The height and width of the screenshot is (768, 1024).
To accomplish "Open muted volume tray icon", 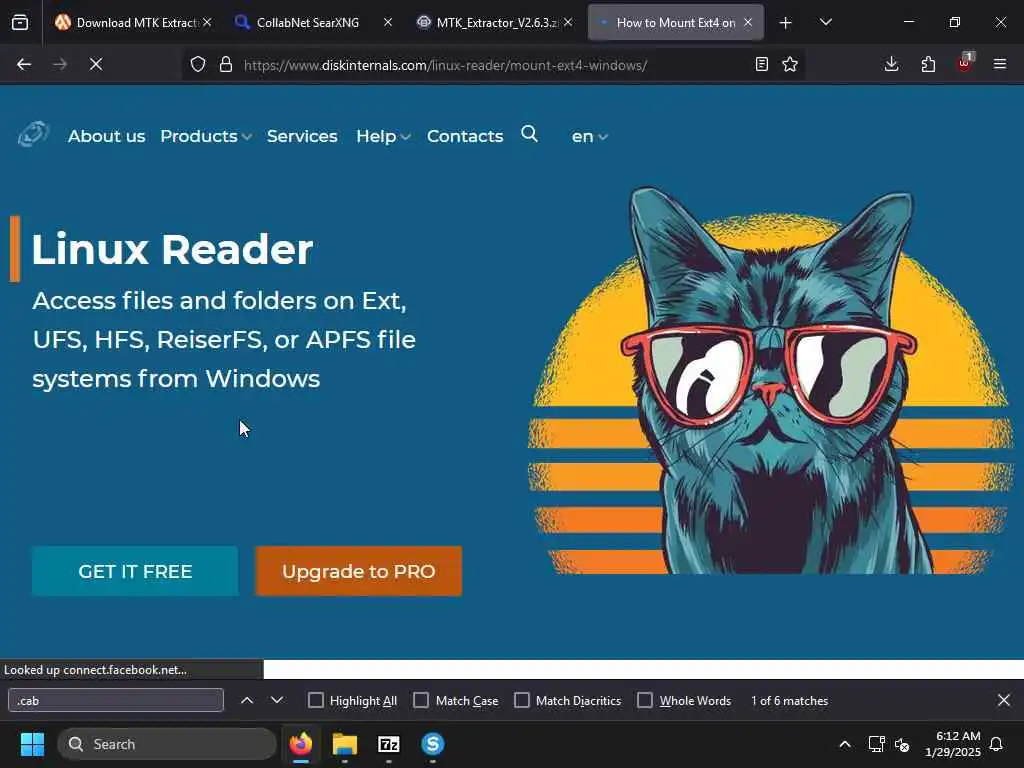I will (902, 744).
